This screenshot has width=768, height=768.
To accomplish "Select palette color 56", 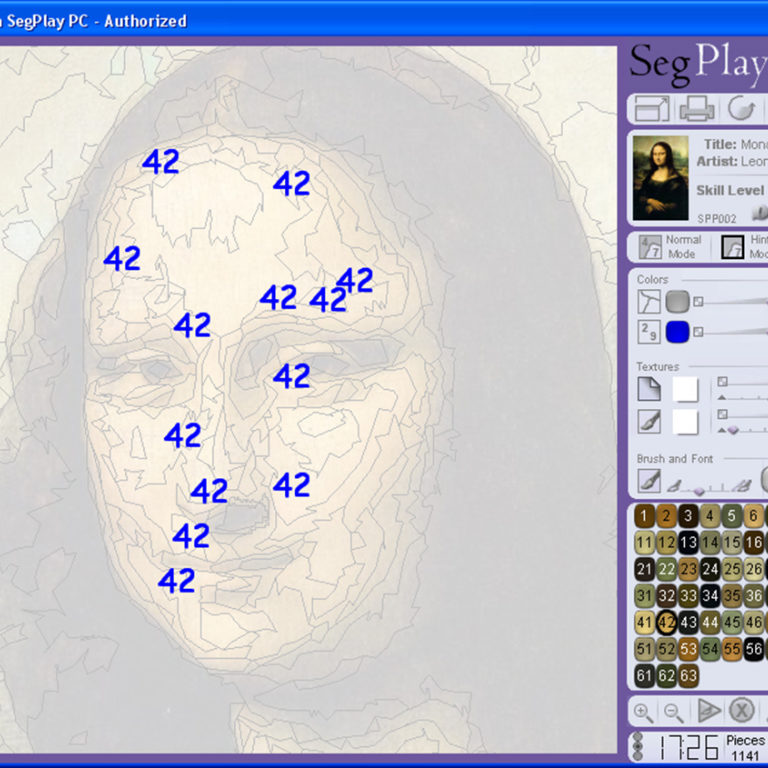I will pos(754,649).
